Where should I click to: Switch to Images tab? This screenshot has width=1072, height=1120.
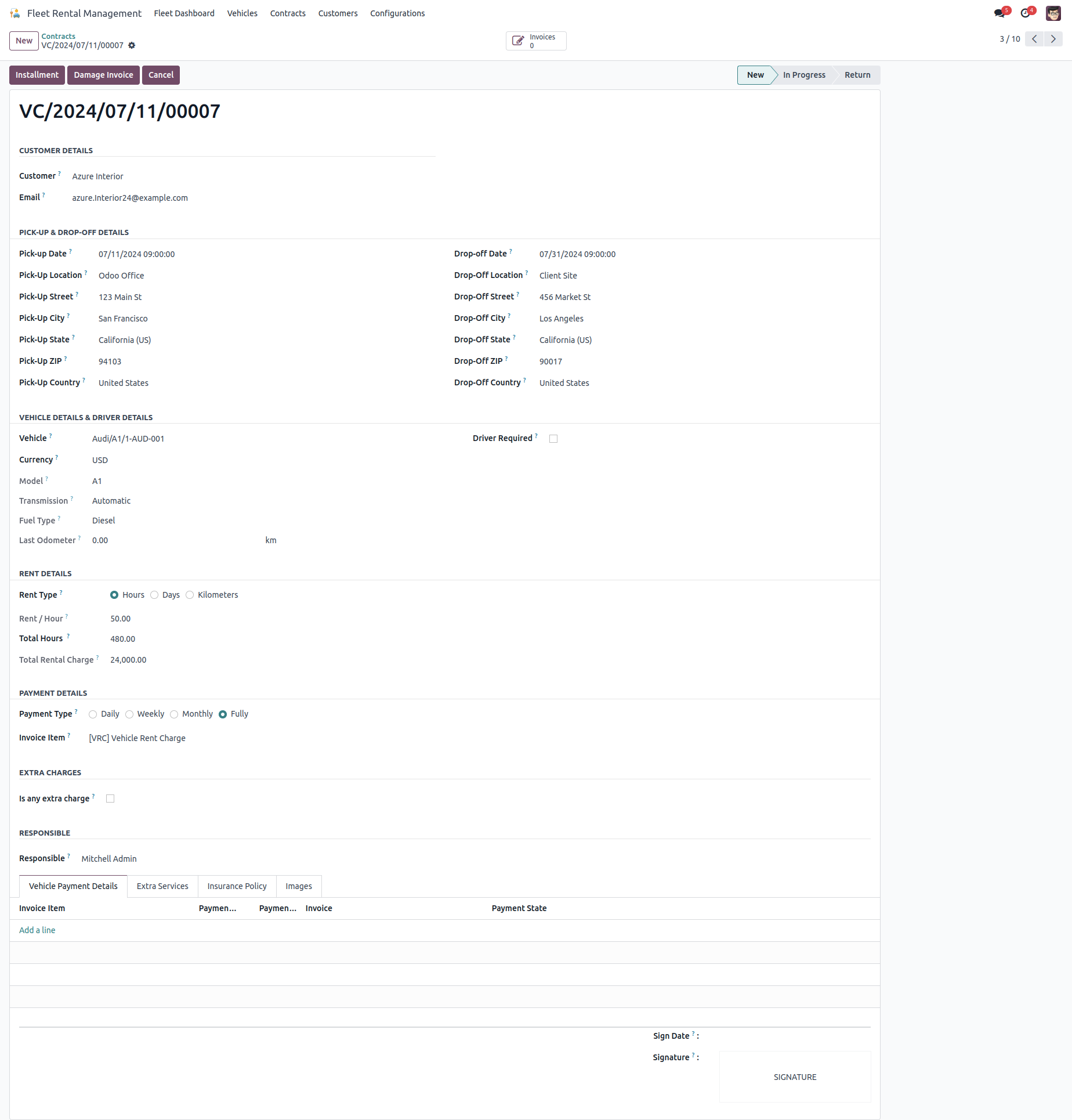(299, 886)
